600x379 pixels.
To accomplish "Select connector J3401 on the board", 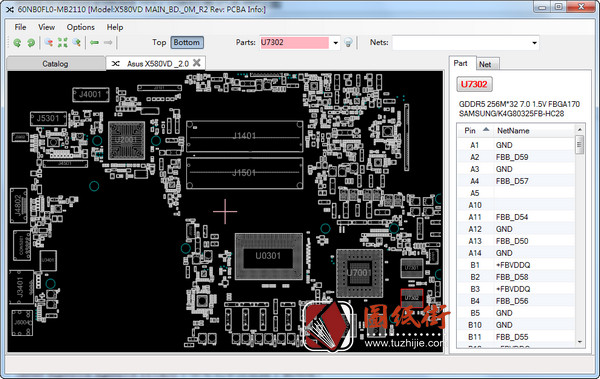I will 21,287.
